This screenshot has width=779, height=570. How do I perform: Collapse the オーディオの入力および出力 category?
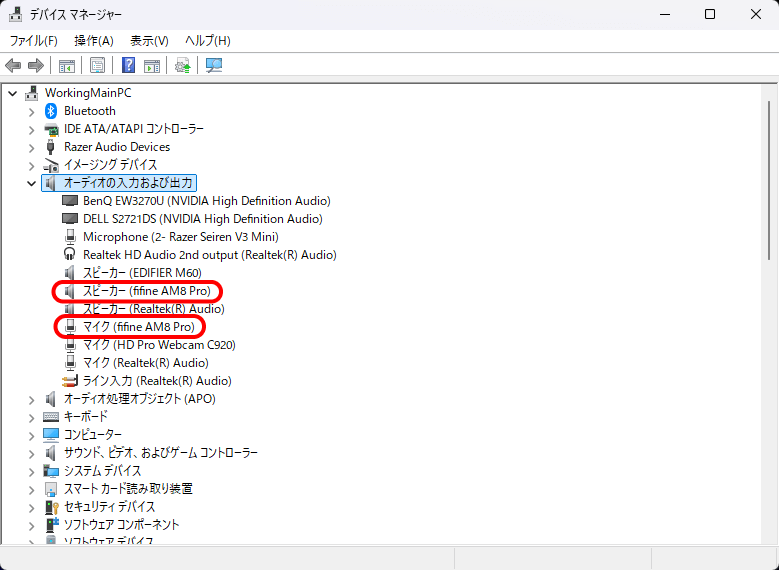pyautogui.click(x=31, y=184)
